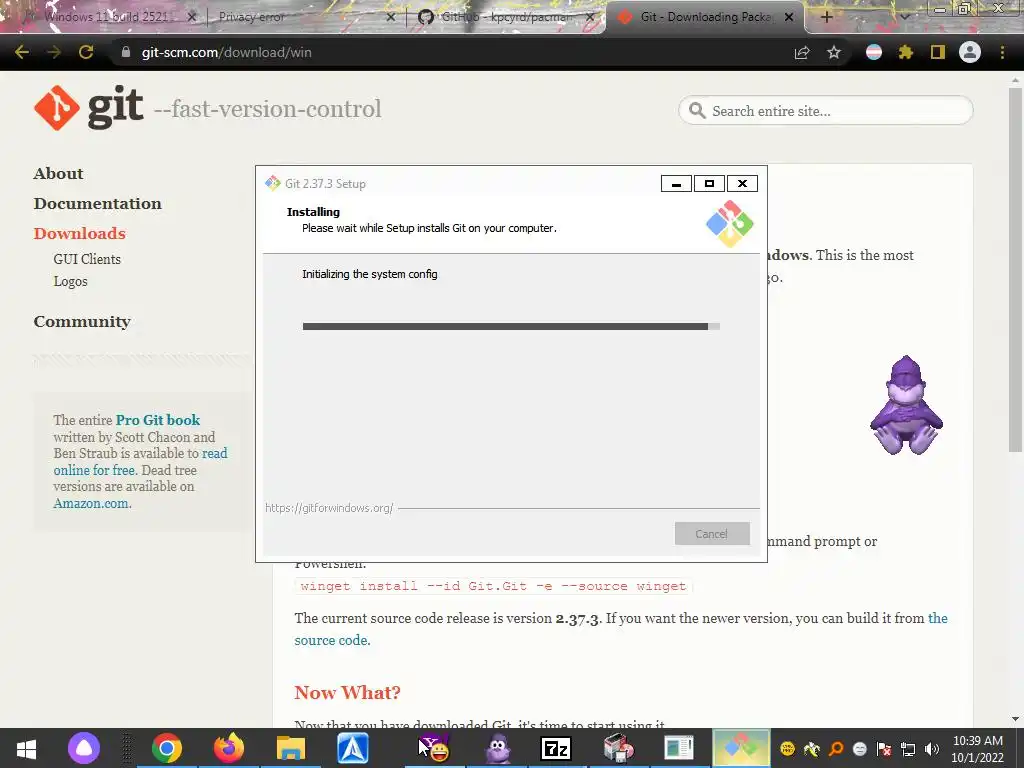1024x768 pixels.
Task: Open the GUI Clients sublink
Action: (x=87, y=259)
